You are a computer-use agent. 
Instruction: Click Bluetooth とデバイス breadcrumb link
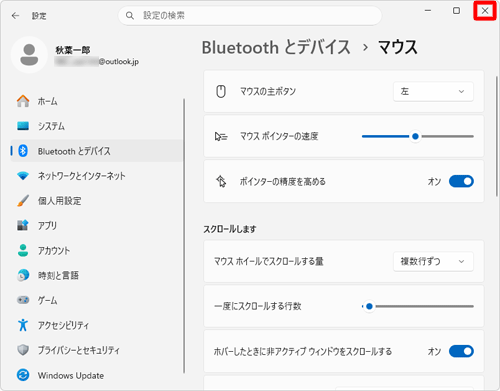point(276,47)
